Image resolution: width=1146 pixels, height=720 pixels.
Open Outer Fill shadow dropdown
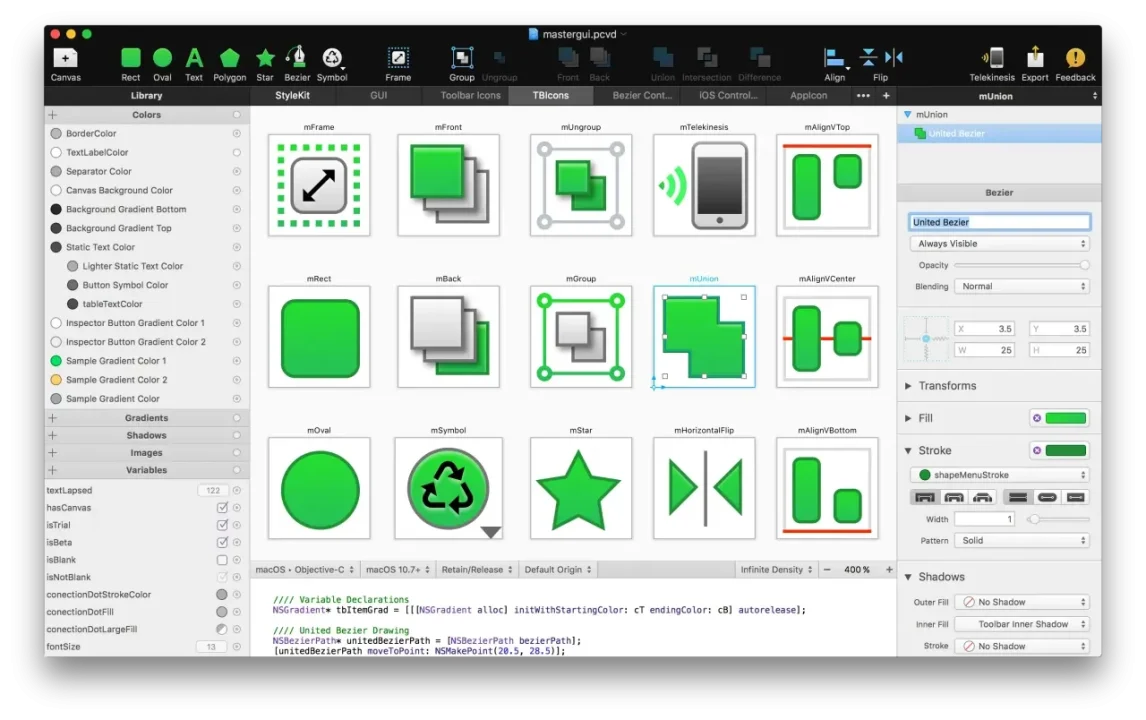[x=1022, y=602]
